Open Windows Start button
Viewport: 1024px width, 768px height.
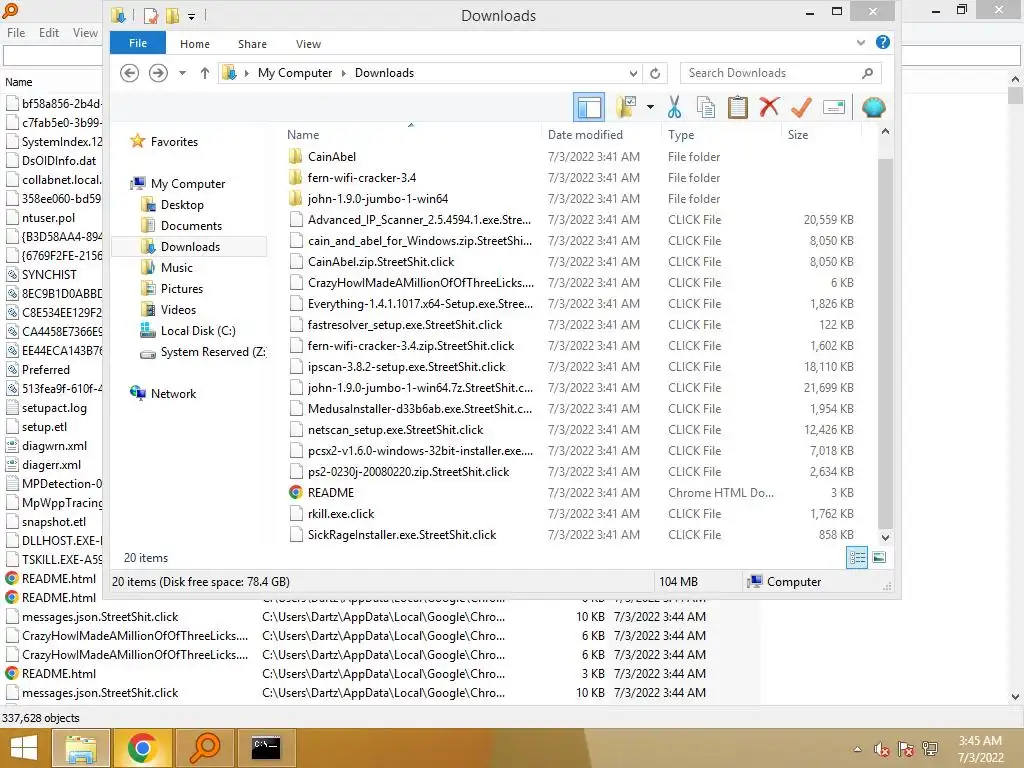coord(24,748)
